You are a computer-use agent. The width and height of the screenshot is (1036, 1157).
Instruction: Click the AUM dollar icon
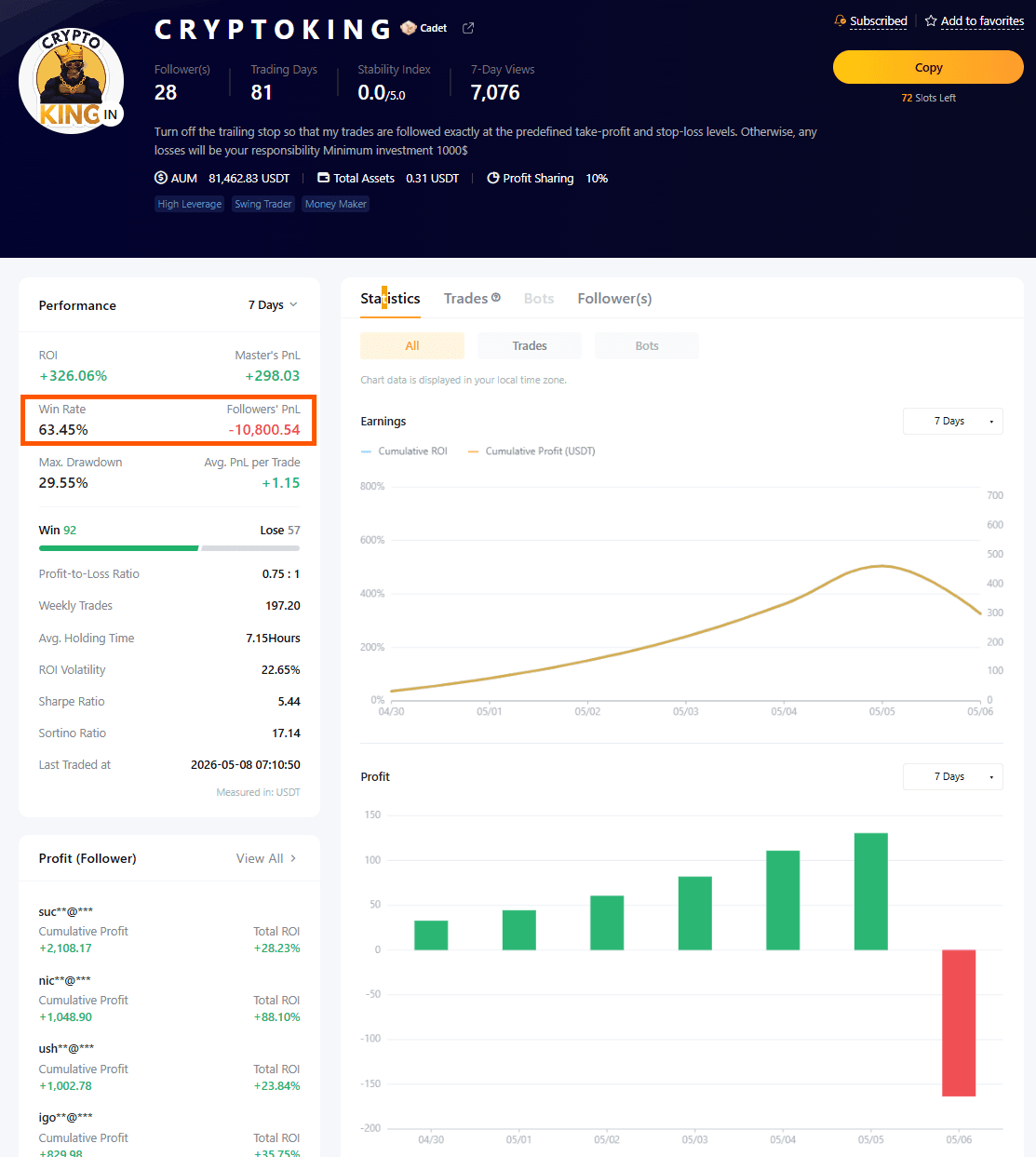(x=161, y=178)
